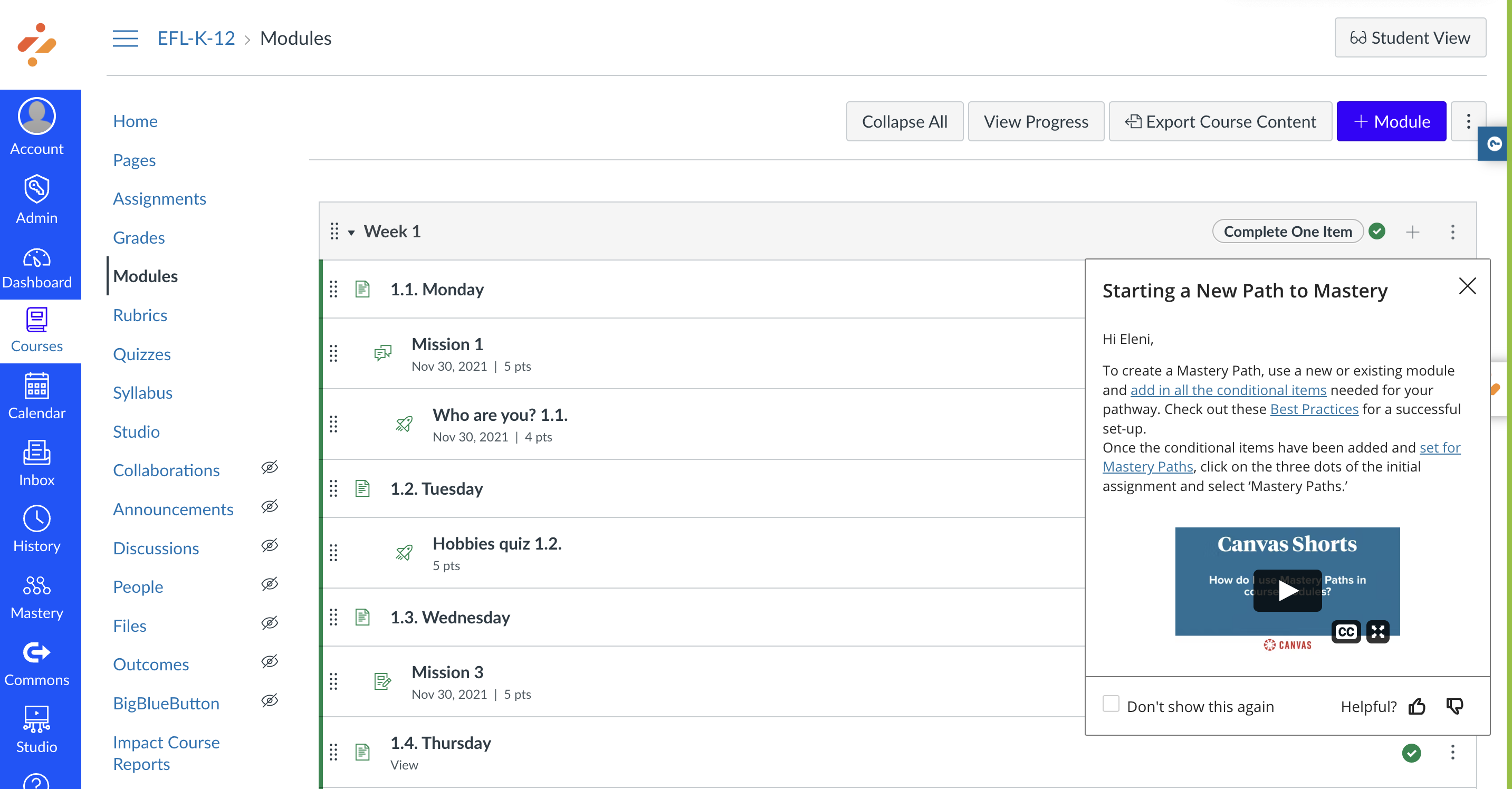This screenshot has width=1512, height=789.
Task: Click the Collapse All button
Action: pos(904,121)
